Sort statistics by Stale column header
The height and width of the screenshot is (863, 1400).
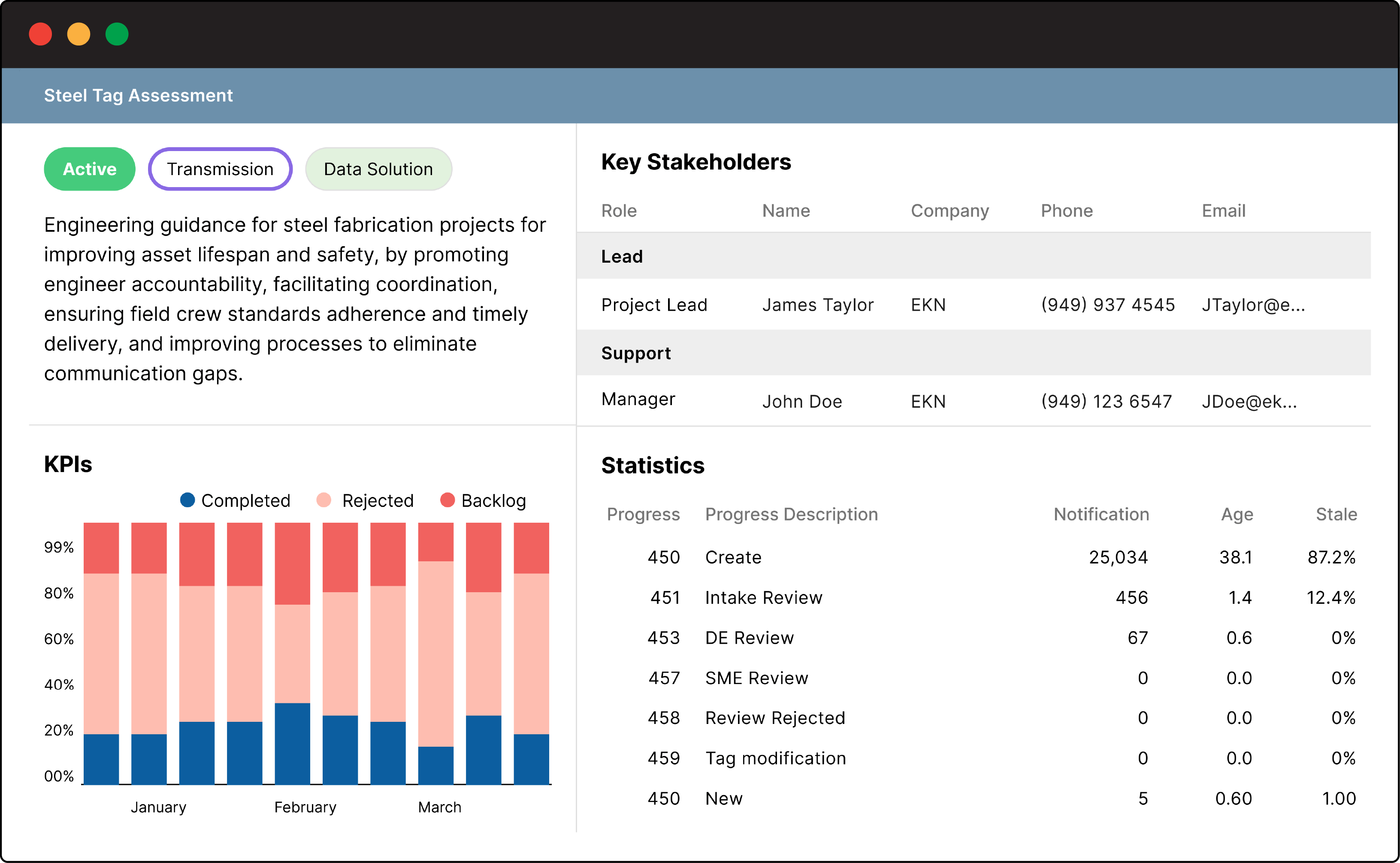click(1336, 514)
